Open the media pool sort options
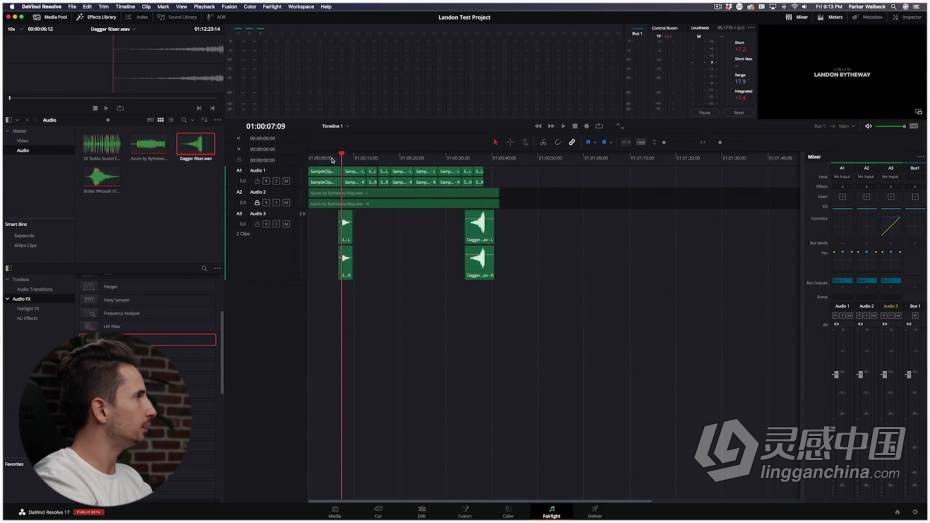This screenshot has width=930, height=523. [x=204, y=120]
